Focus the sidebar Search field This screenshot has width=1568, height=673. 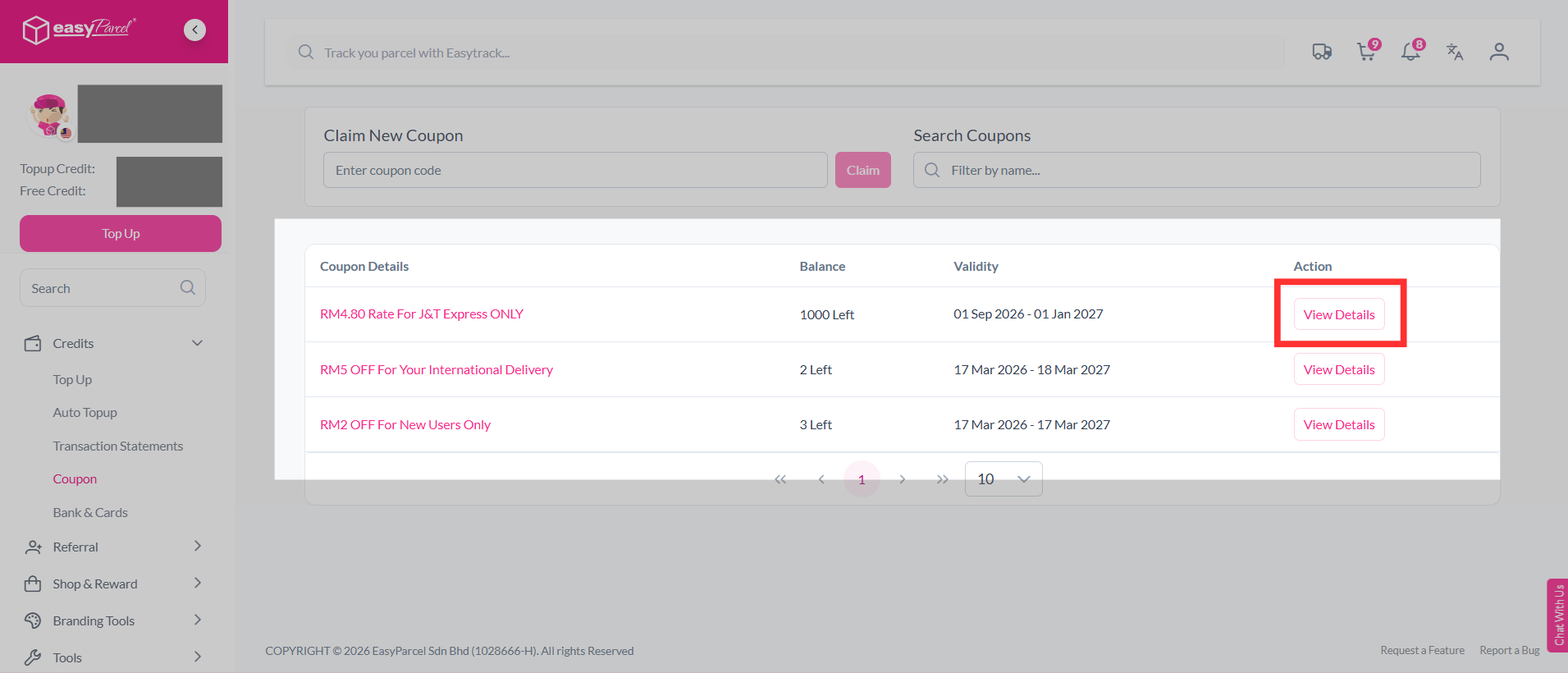click(x=112, y=288)
